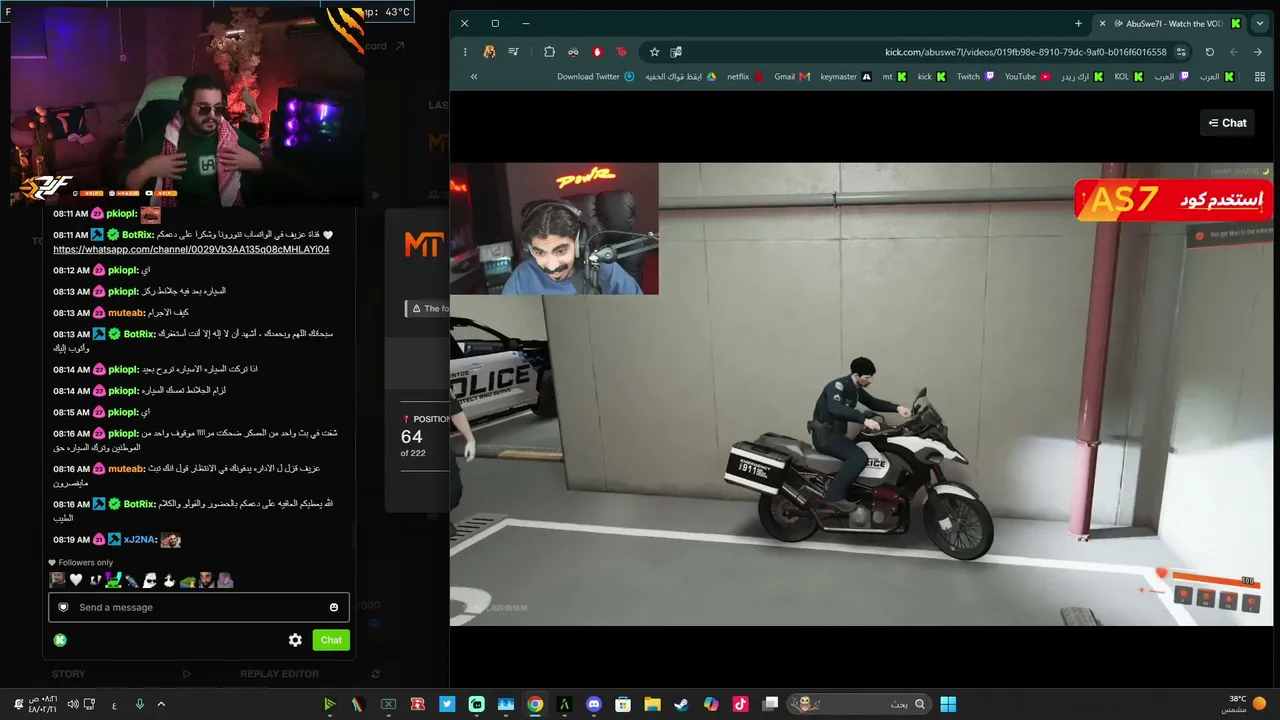Open site information icon beside the URL
1280x720 pixels.
point(1181,52)
